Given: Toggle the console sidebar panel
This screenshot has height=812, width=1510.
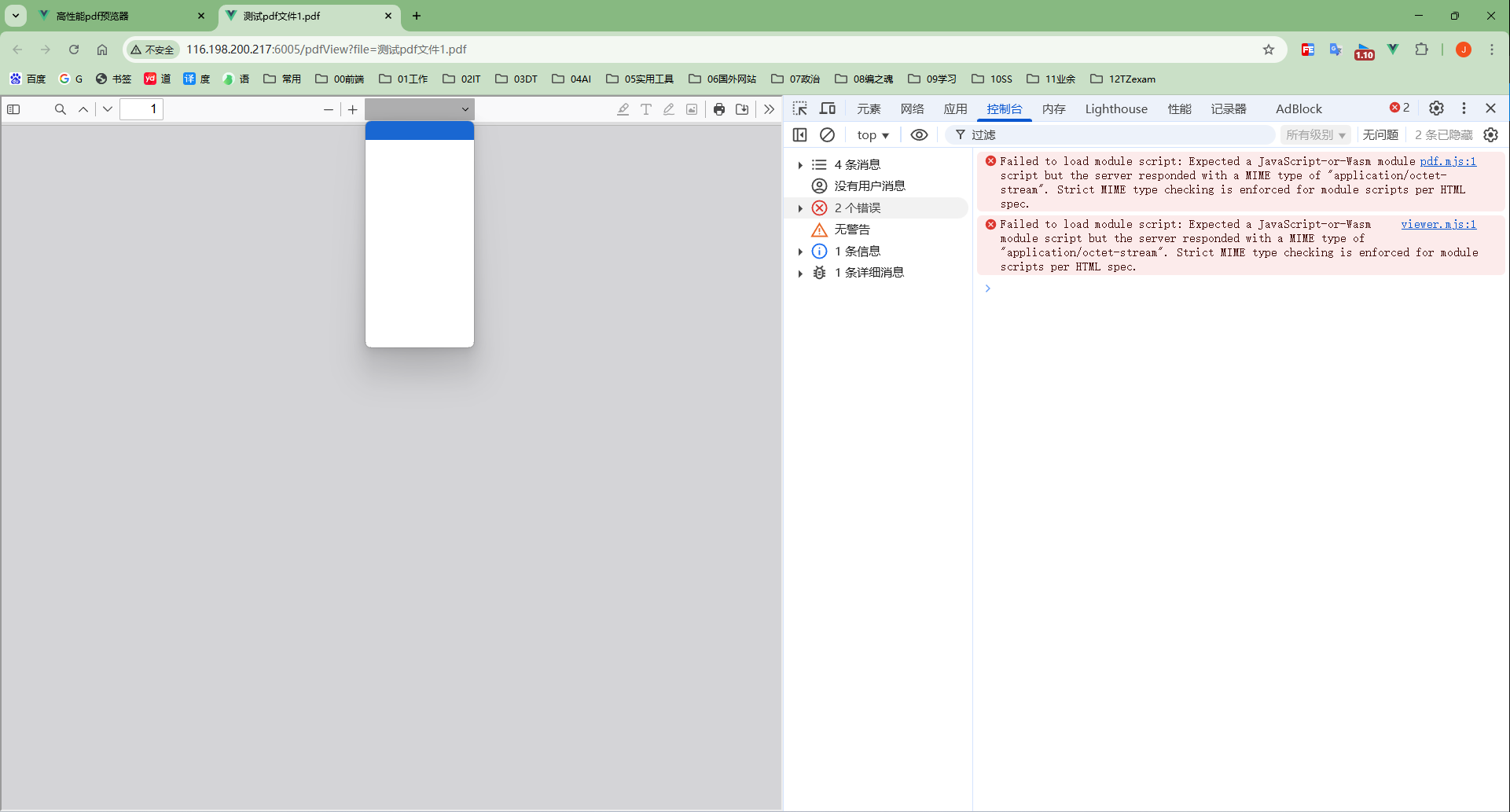Looking at the screenshot, I should 800,135.
